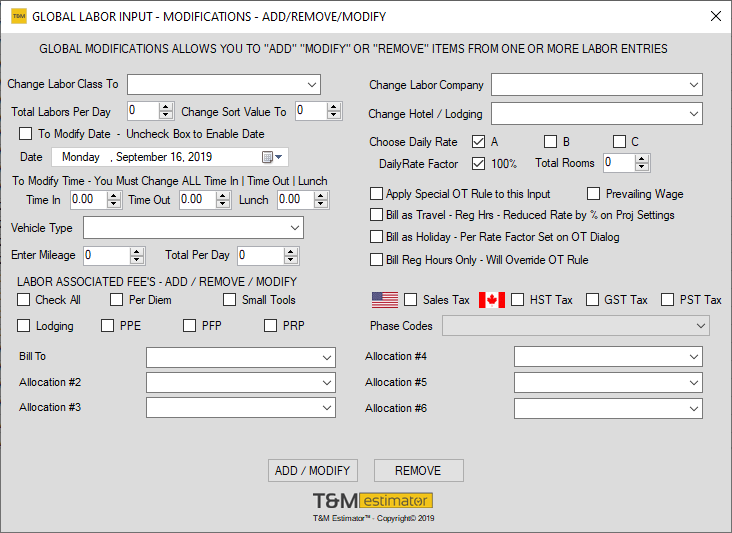This screenshot has height=533, width=732.
Task: Check the PPE checkbox
Action: tap(108, 325)
